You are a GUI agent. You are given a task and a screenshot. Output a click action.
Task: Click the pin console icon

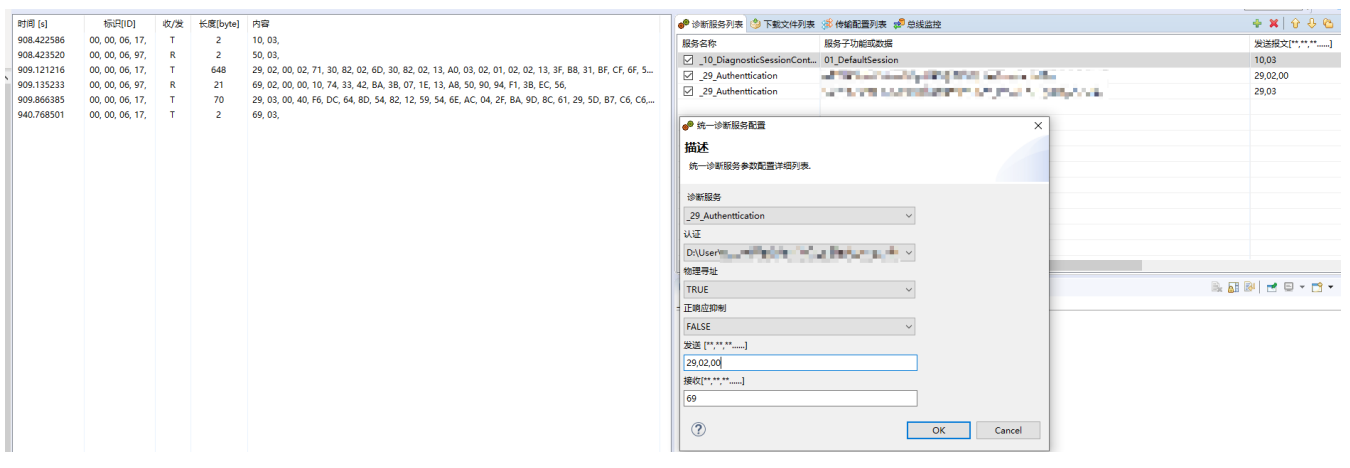1272,287
